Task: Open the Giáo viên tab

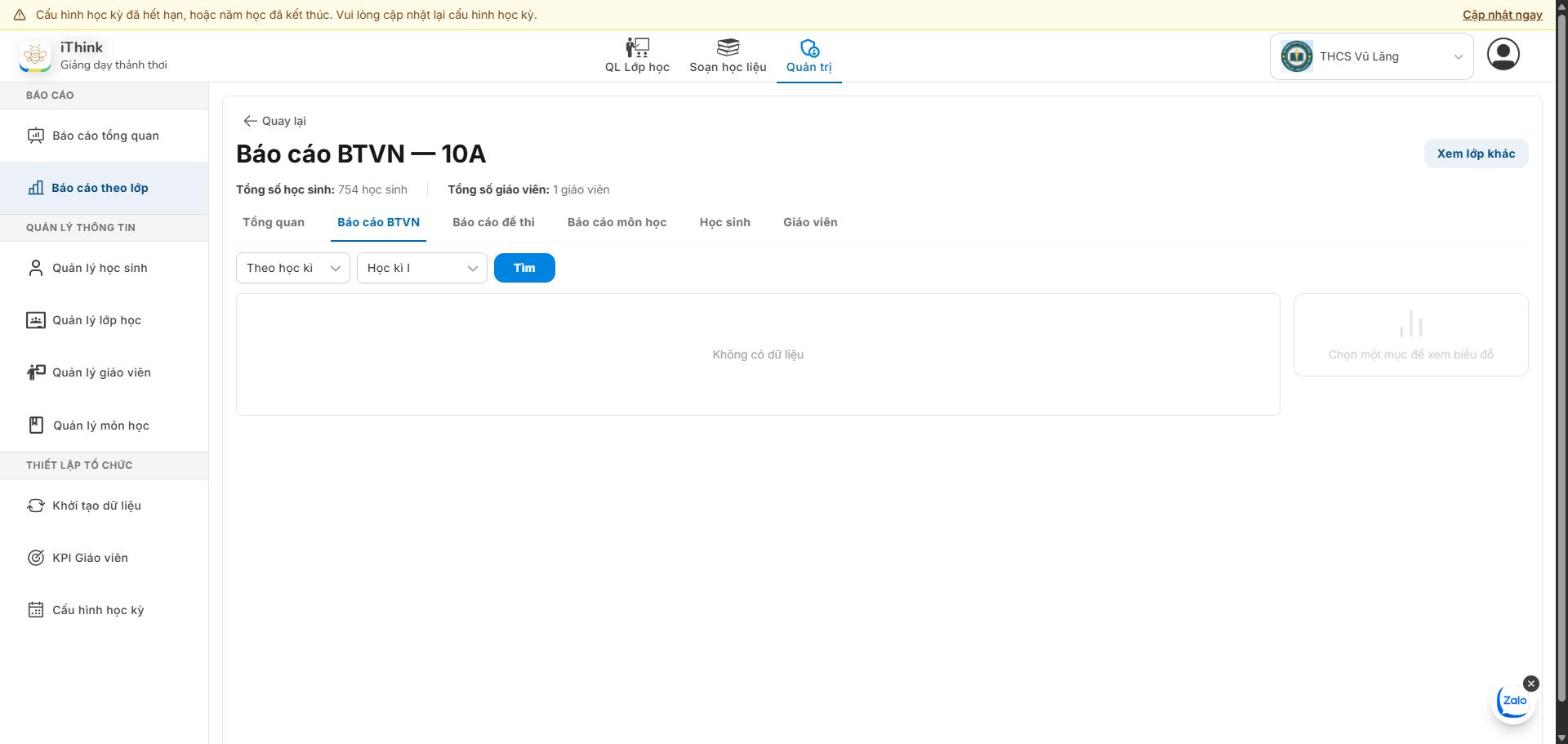Action: point(810,222)
